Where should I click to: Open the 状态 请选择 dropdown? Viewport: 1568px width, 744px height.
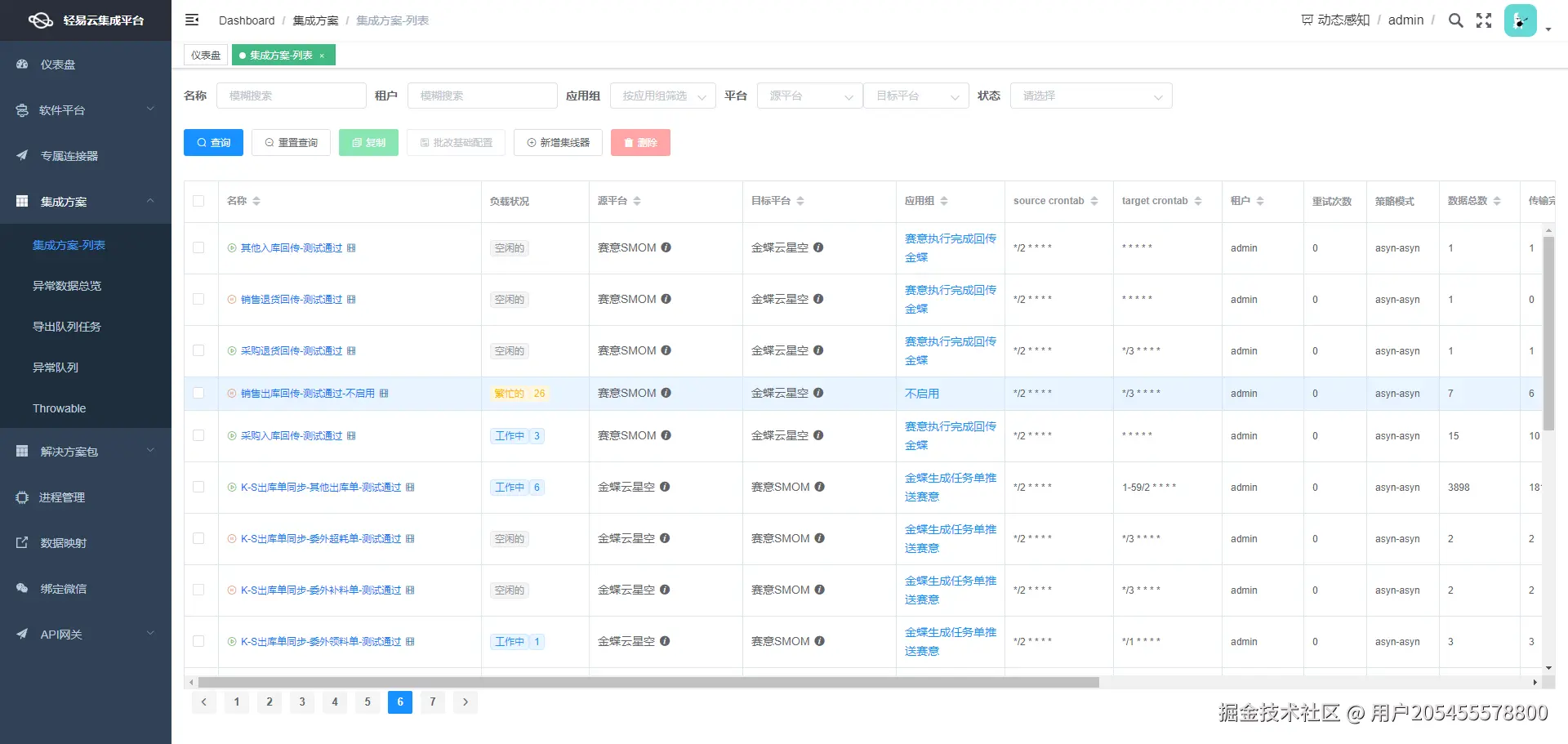1091,96
